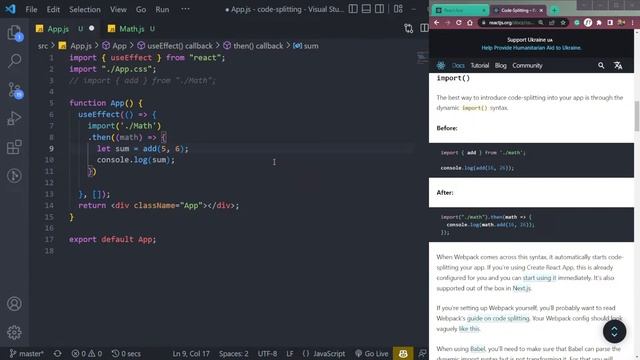
Task: Follow the 'start using it' link
Action: pos(539,278)
